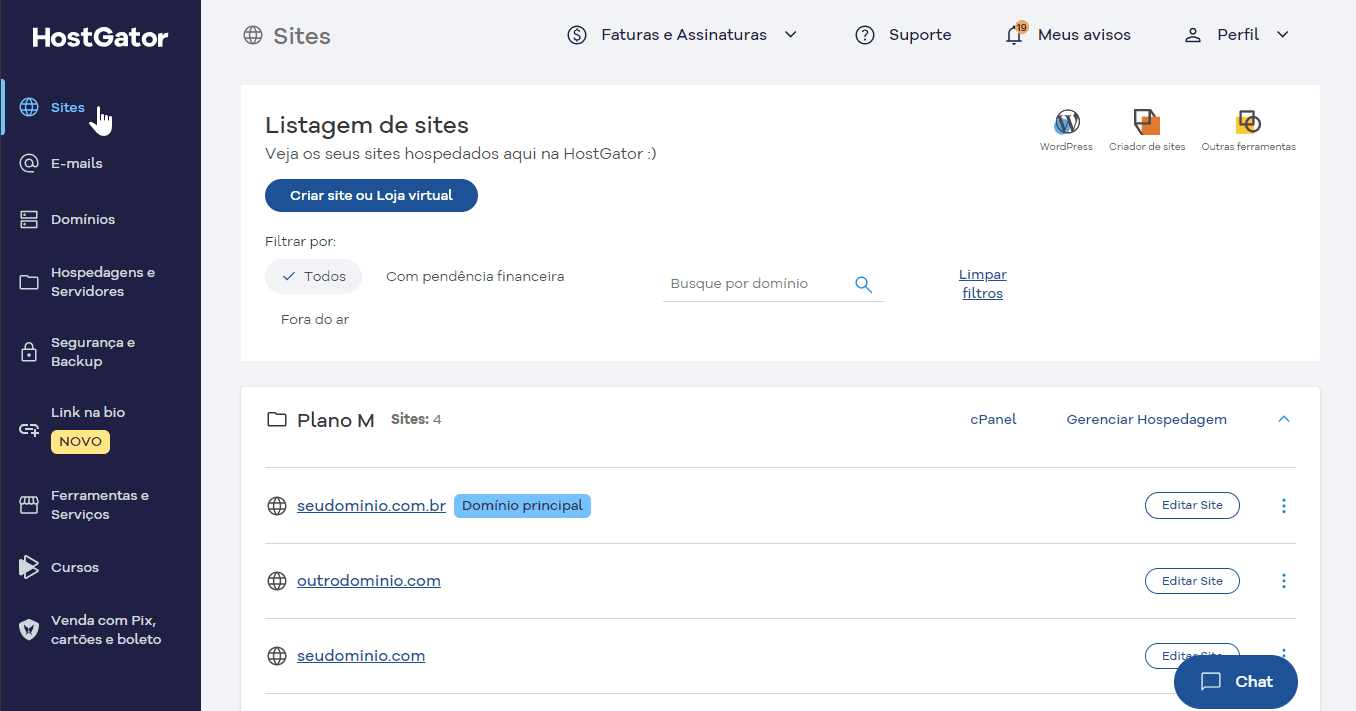Select the Fora do ar filter
1356x711 pixels.
315,320
